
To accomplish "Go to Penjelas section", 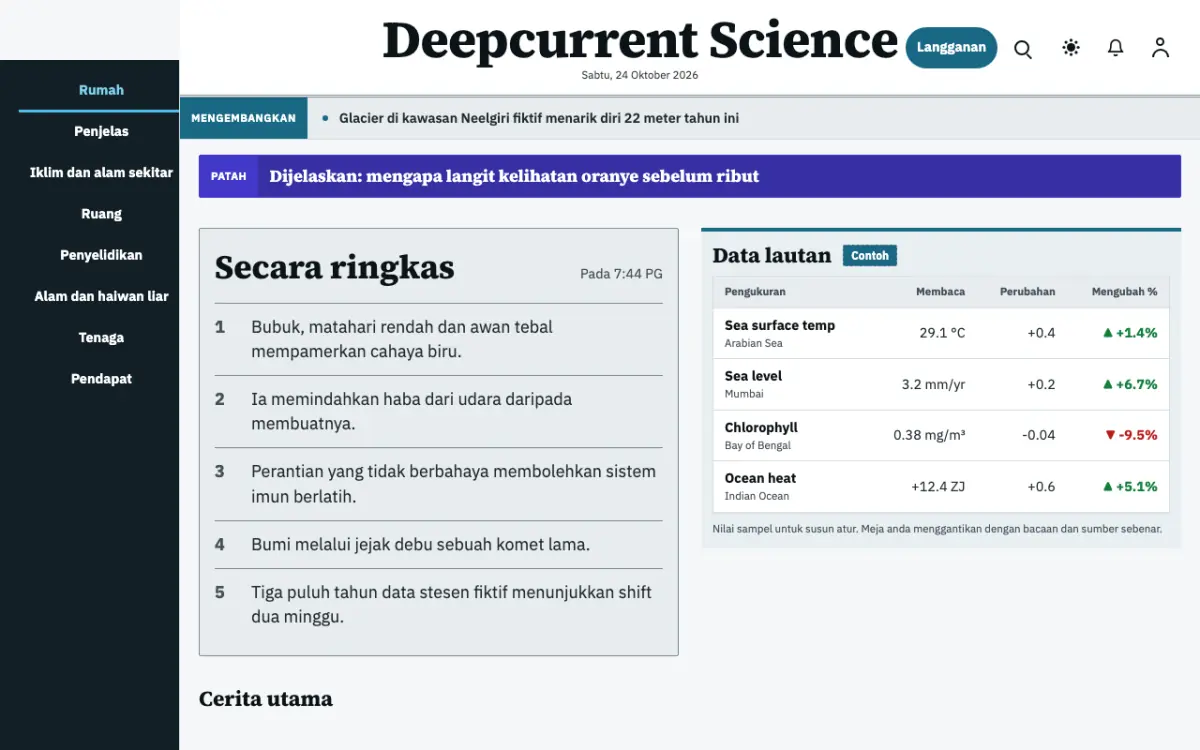I will [x=101, y=131].
